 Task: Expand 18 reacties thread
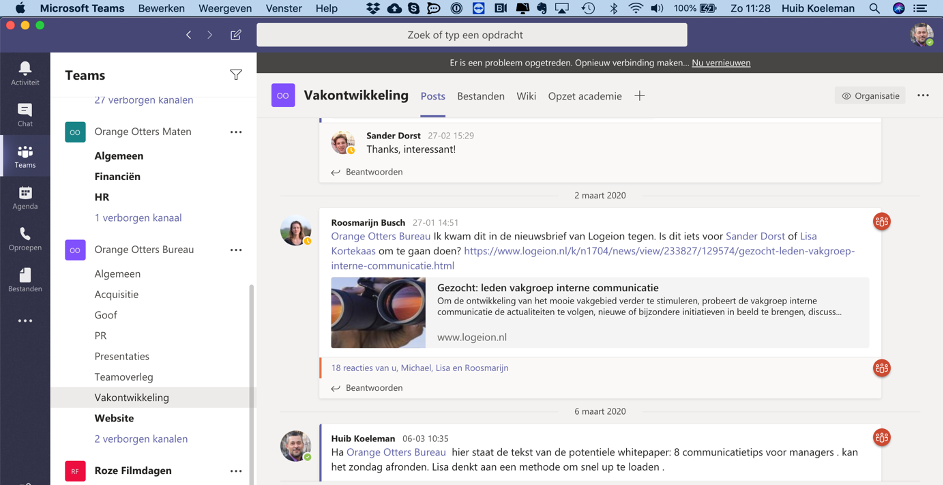click(420, 368)
